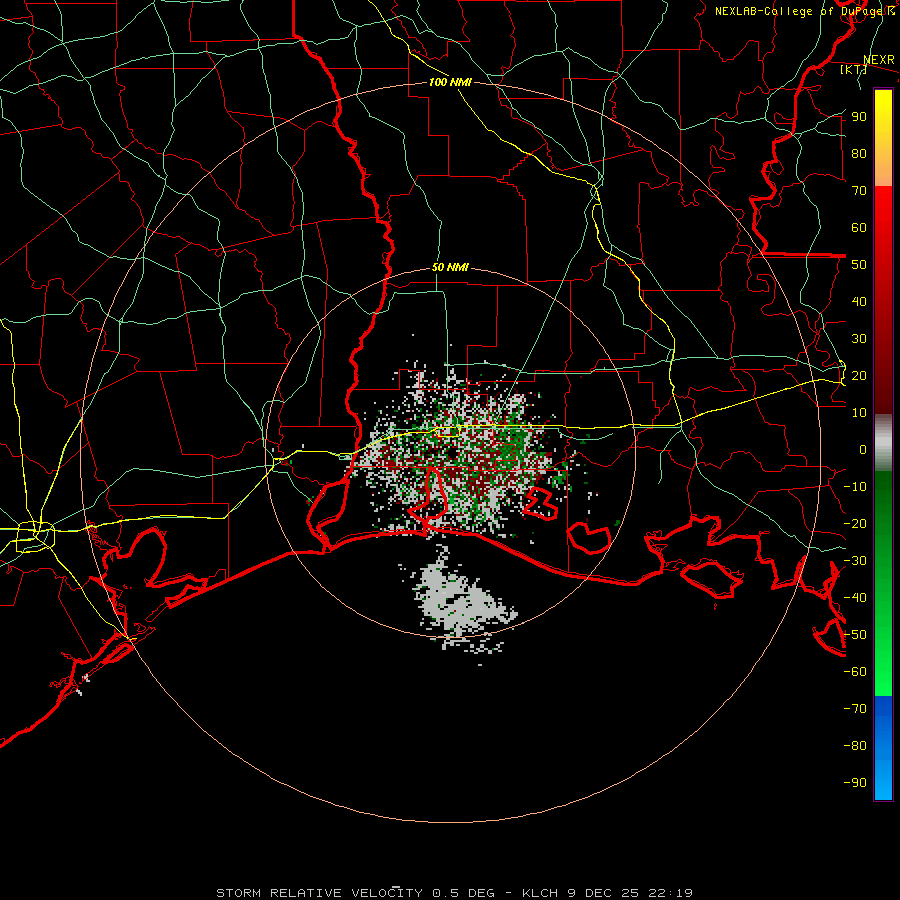The width and height of the screenshot is (900, 900).
Task: Click the 'KLCH' radar site identifier
Action: click(x=540, y=893)
